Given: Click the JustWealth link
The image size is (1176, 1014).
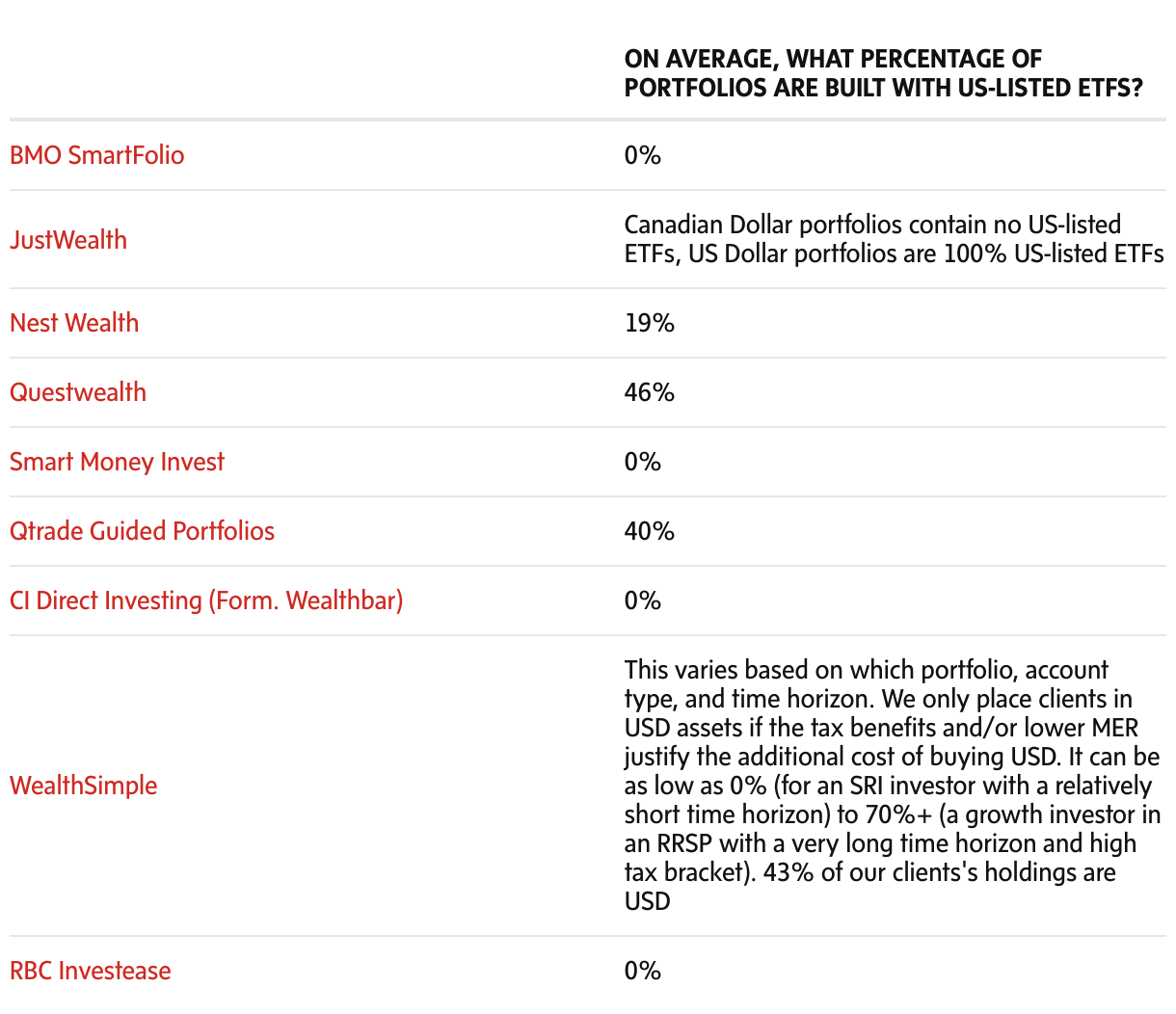Looking at the screenshot, I should click(x=68, y=240).
